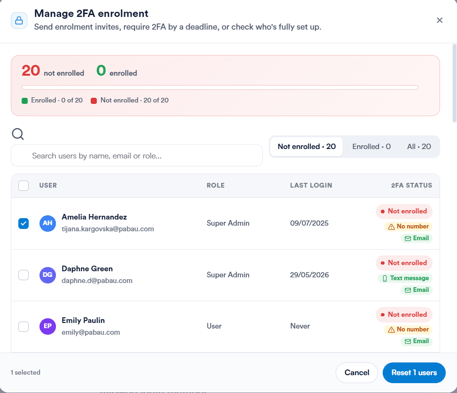Click the name Daphne Green
Image resolution: width=457 pixels, height=393 pixels.
click(x=87, y=269)
